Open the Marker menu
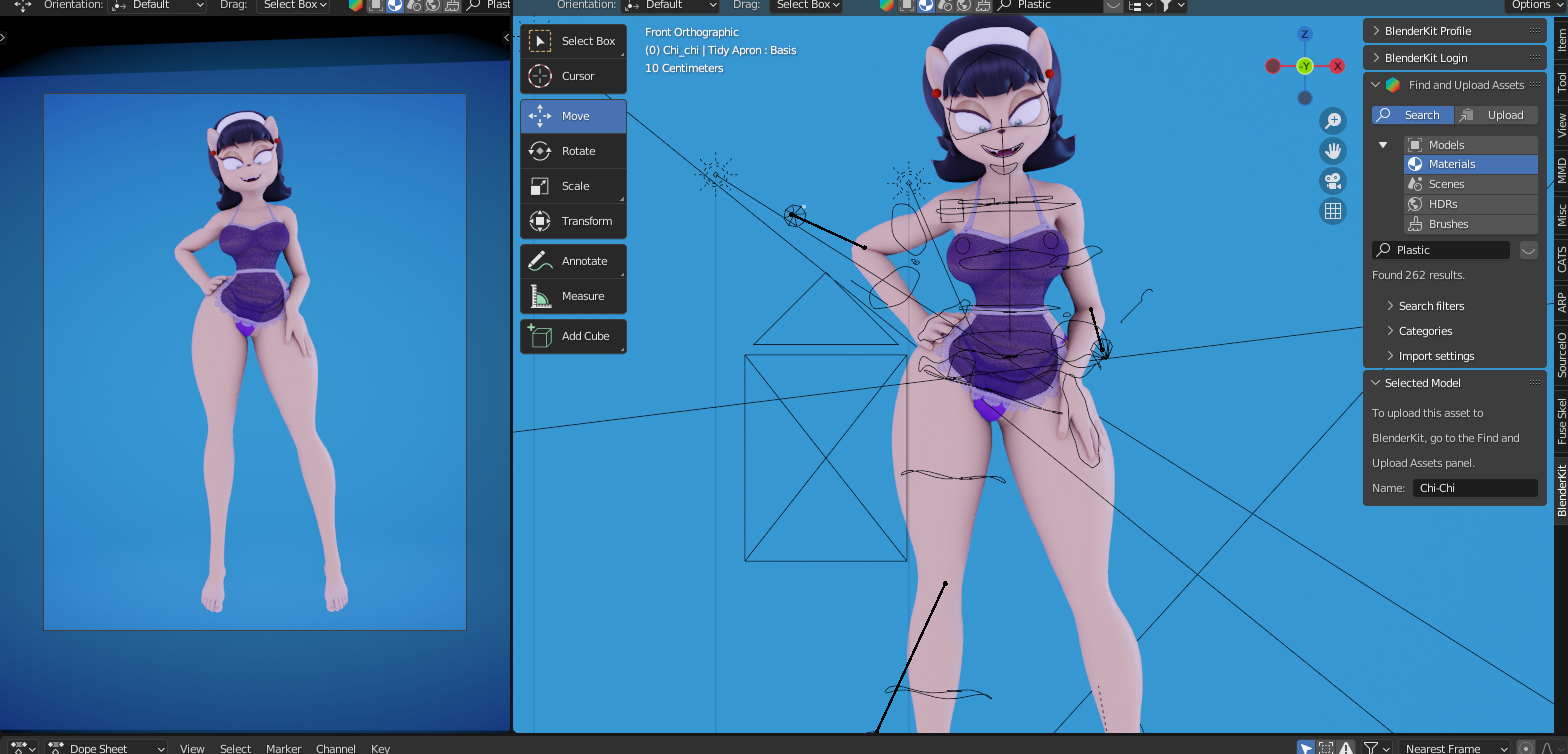Screen dimensions: 1568x754 pos(283,748)
